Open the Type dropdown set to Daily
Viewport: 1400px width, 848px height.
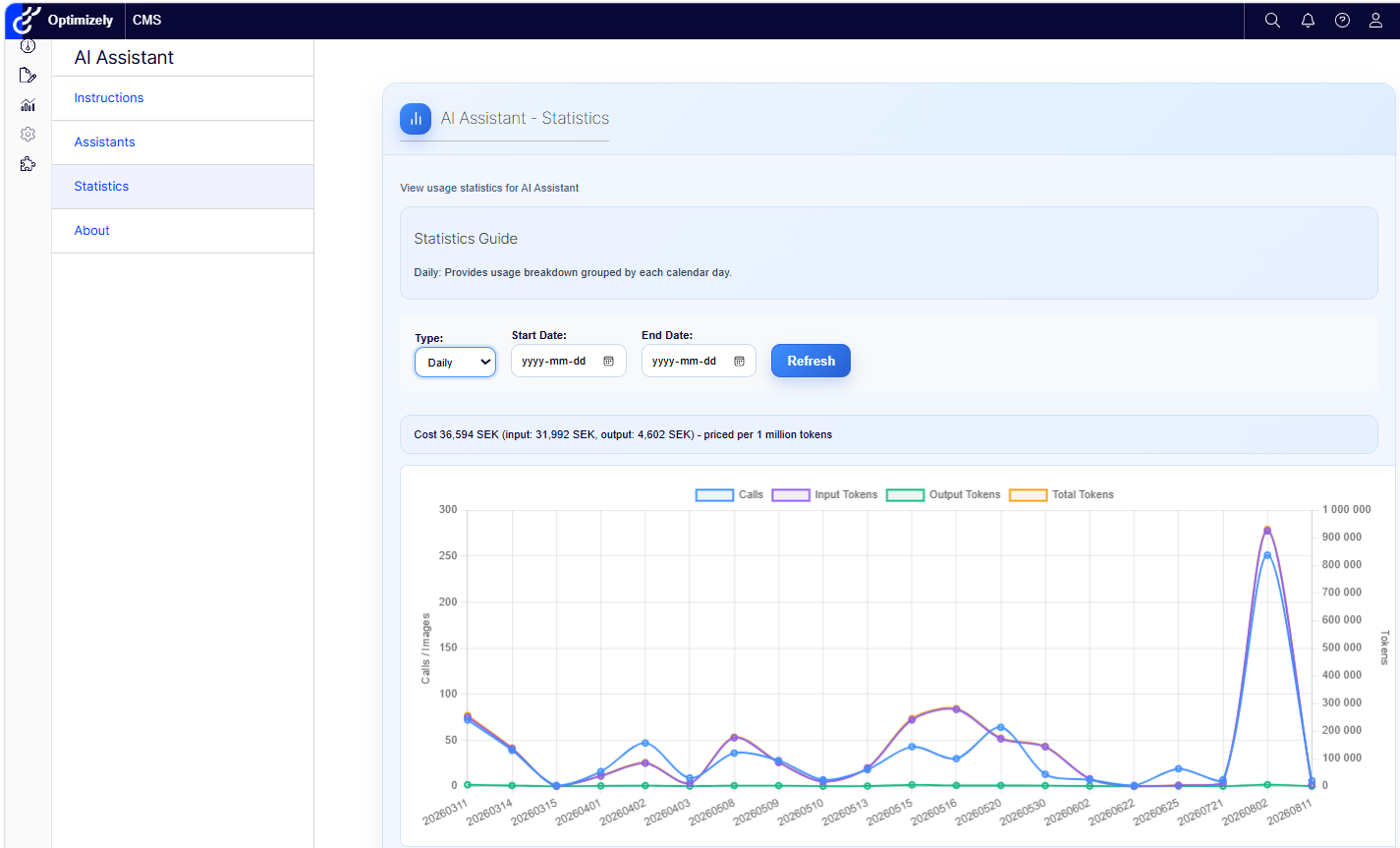pos(455,363)
